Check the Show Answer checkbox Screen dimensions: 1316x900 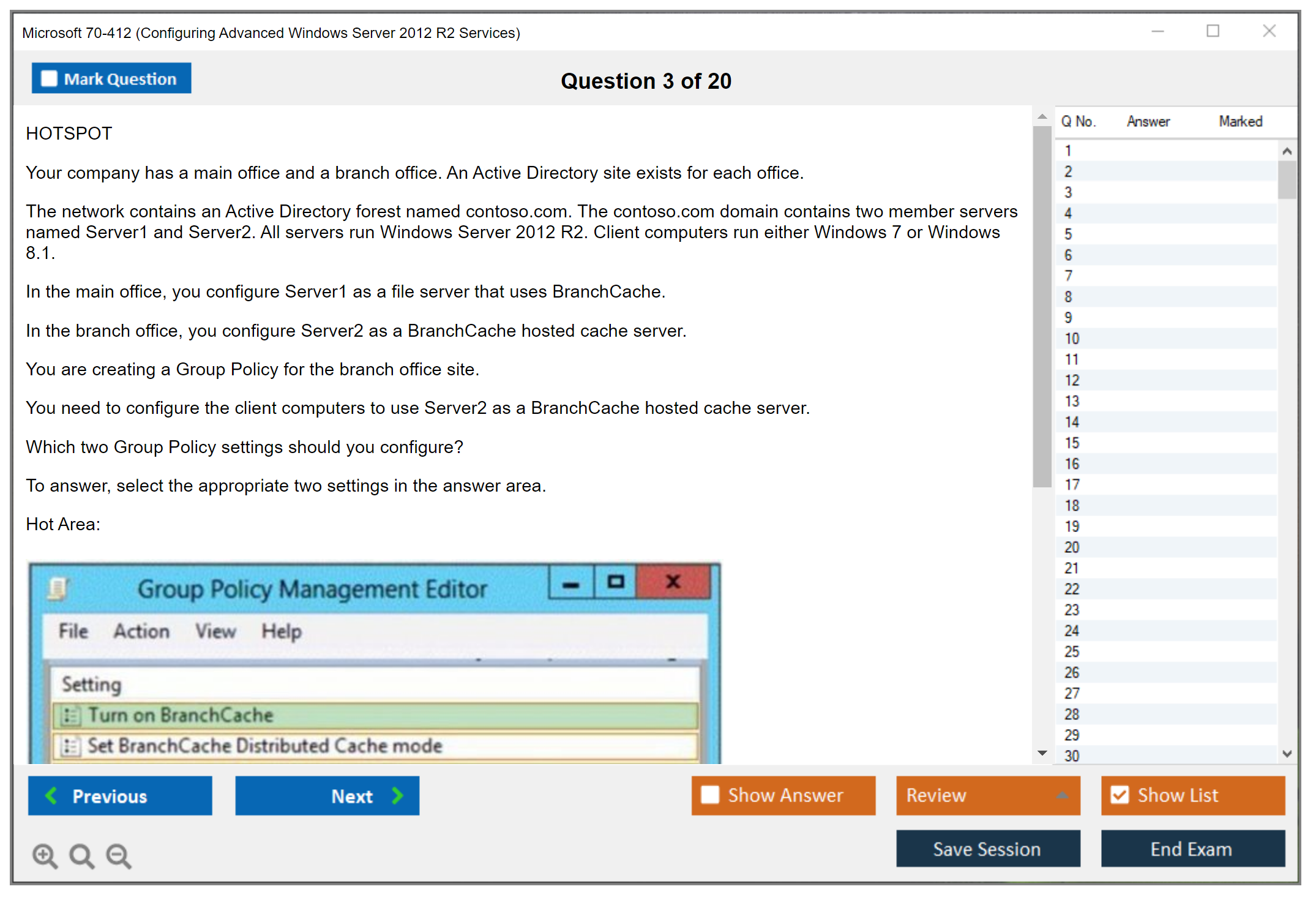click(x=710, y=795)
